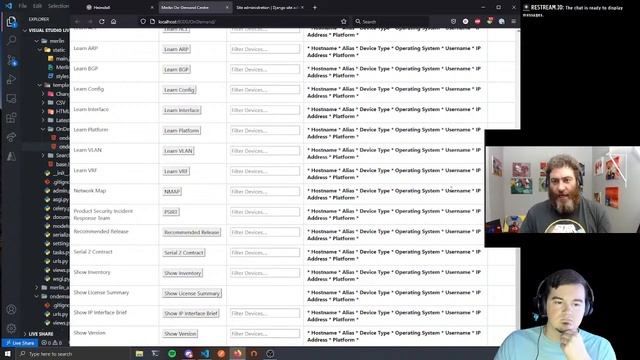Open Spotify from the taskbar
This screenshot has width=640, height=360.
click(x=172, y=353)
